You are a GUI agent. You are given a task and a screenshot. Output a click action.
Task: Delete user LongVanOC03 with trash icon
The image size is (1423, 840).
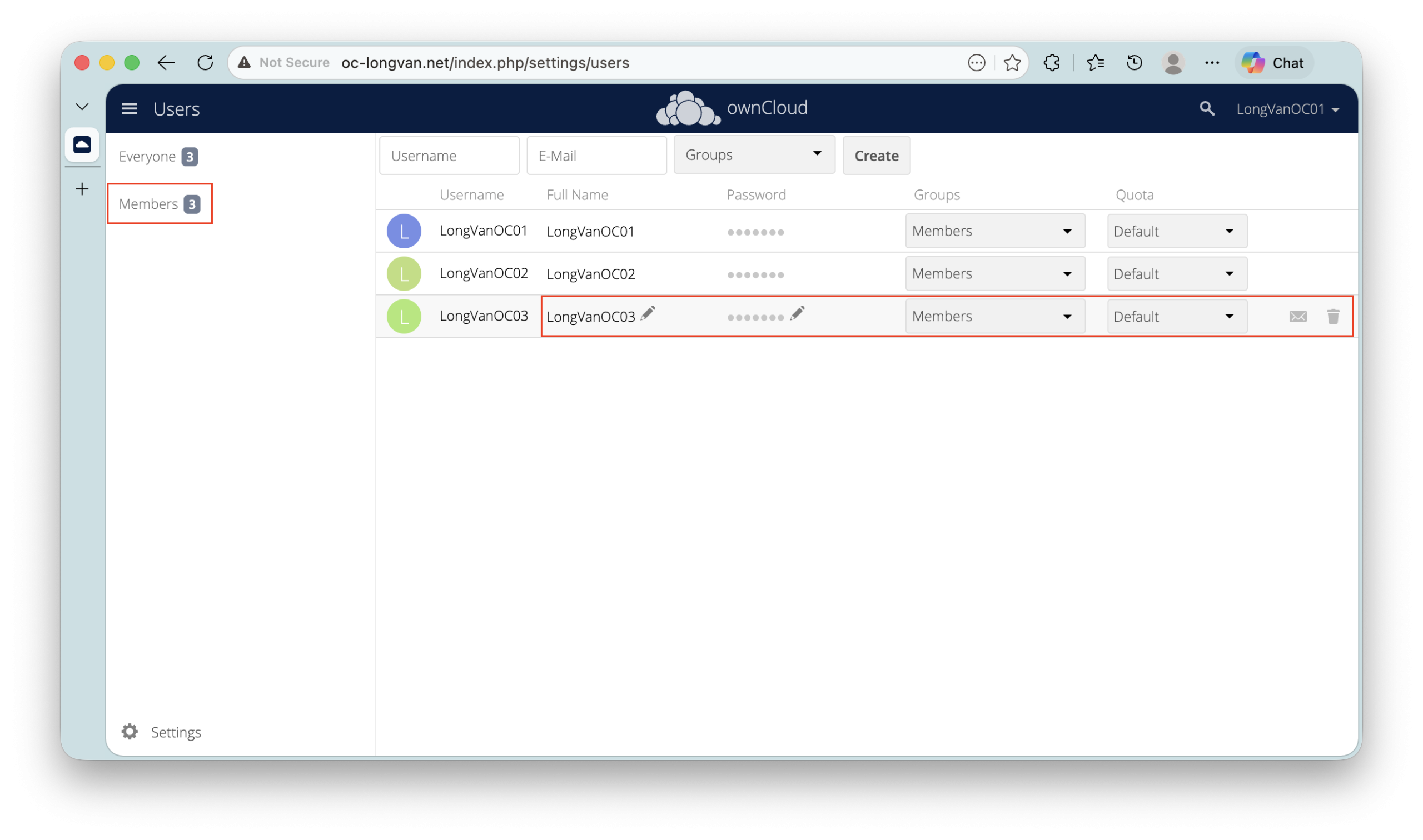(1333, 317)
